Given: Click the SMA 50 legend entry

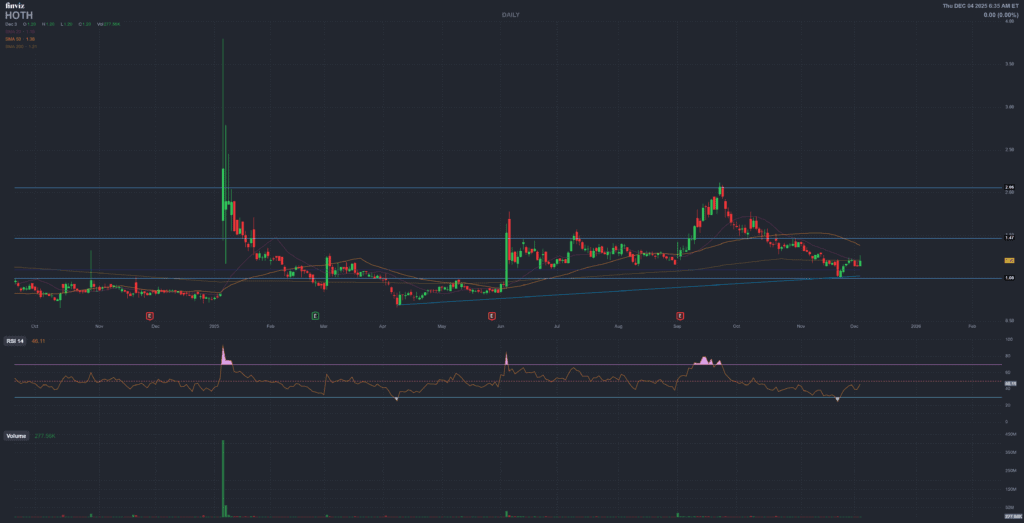Looking at the screenshot, I should [x=14, y=39].
